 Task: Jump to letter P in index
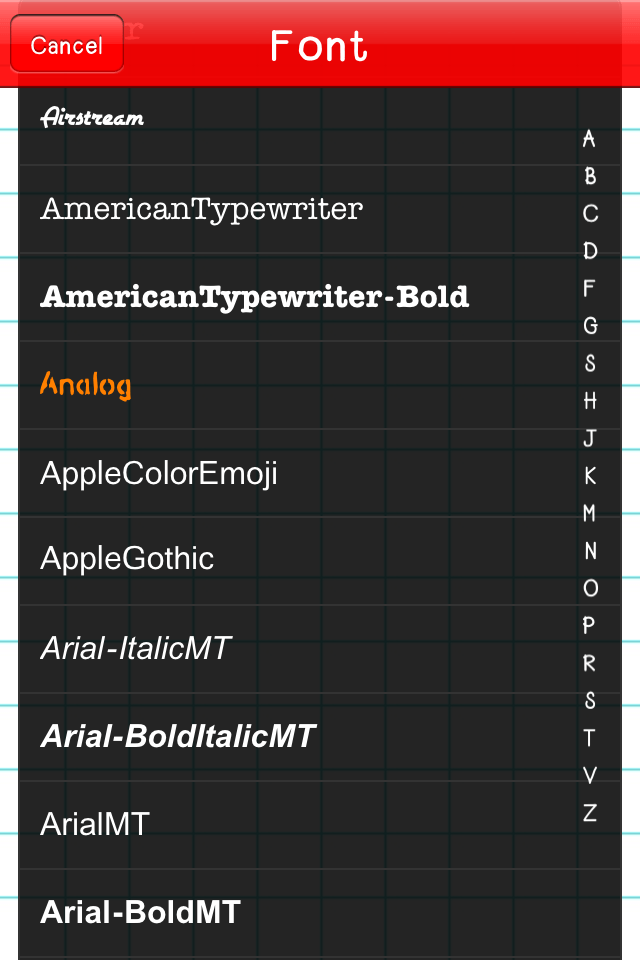pyautogui.click(x=590, y=626)
